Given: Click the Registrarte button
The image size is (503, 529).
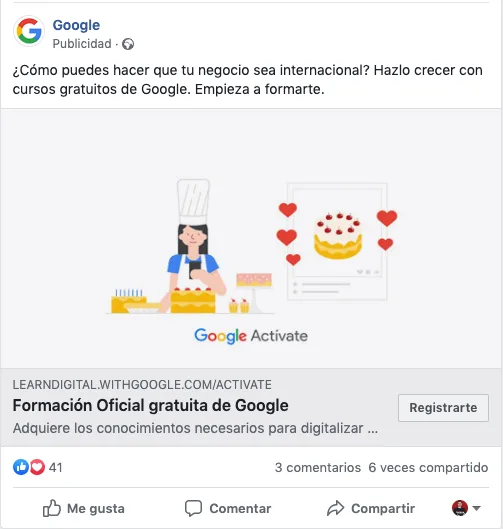Looking at the screenshot, I should pos(443,408).
